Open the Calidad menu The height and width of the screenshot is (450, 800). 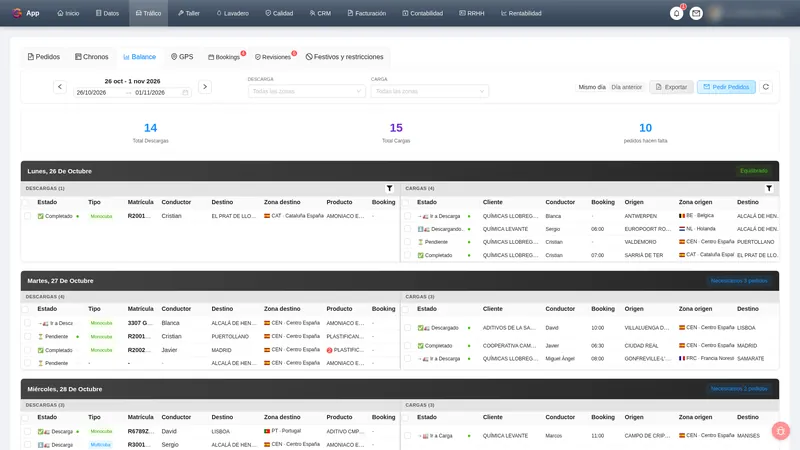279,13
